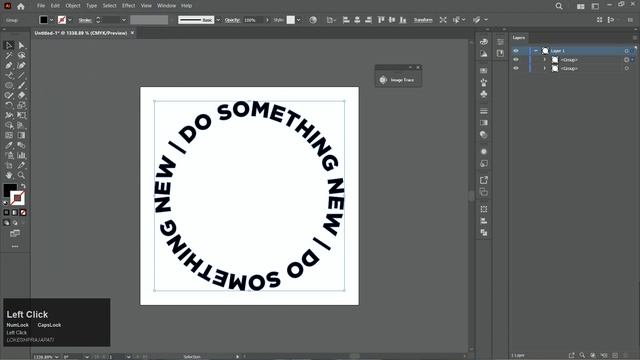Hide Layer 1 with eye icon
This screenshot has height=360, width=640.
tap(516, 51)
